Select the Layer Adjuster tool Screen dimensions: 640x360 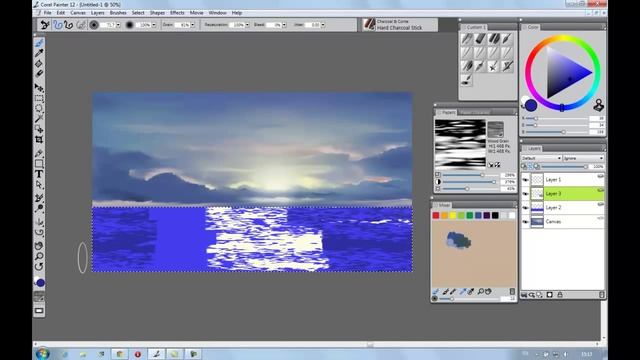point(39,88)
